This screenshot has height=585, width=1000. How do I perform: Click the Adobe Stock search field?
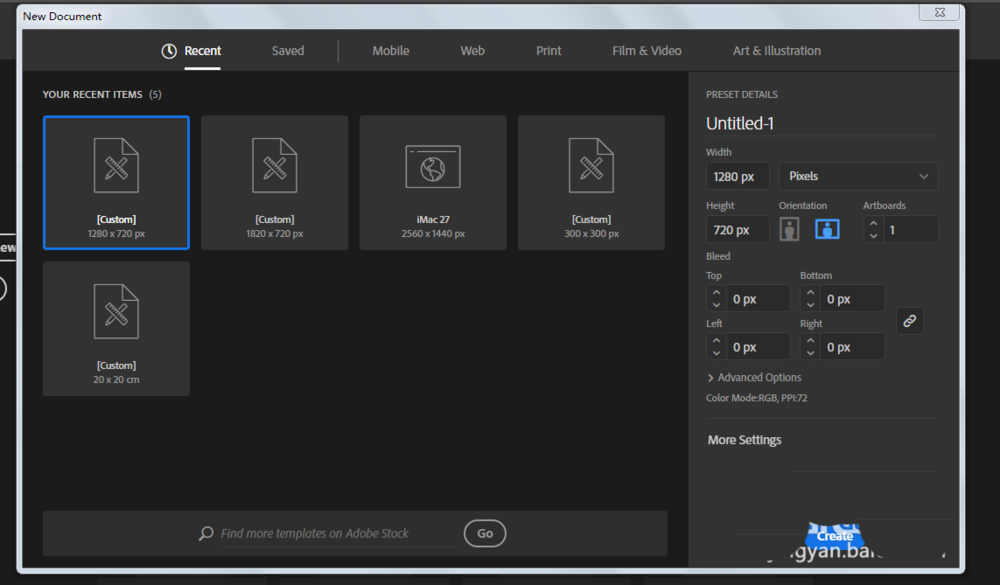(338, 533)
